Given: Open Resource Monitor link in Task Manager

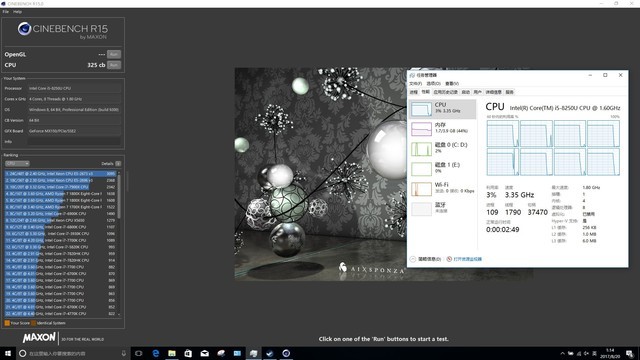Looking at the screenshot, I should click(467, 259).
